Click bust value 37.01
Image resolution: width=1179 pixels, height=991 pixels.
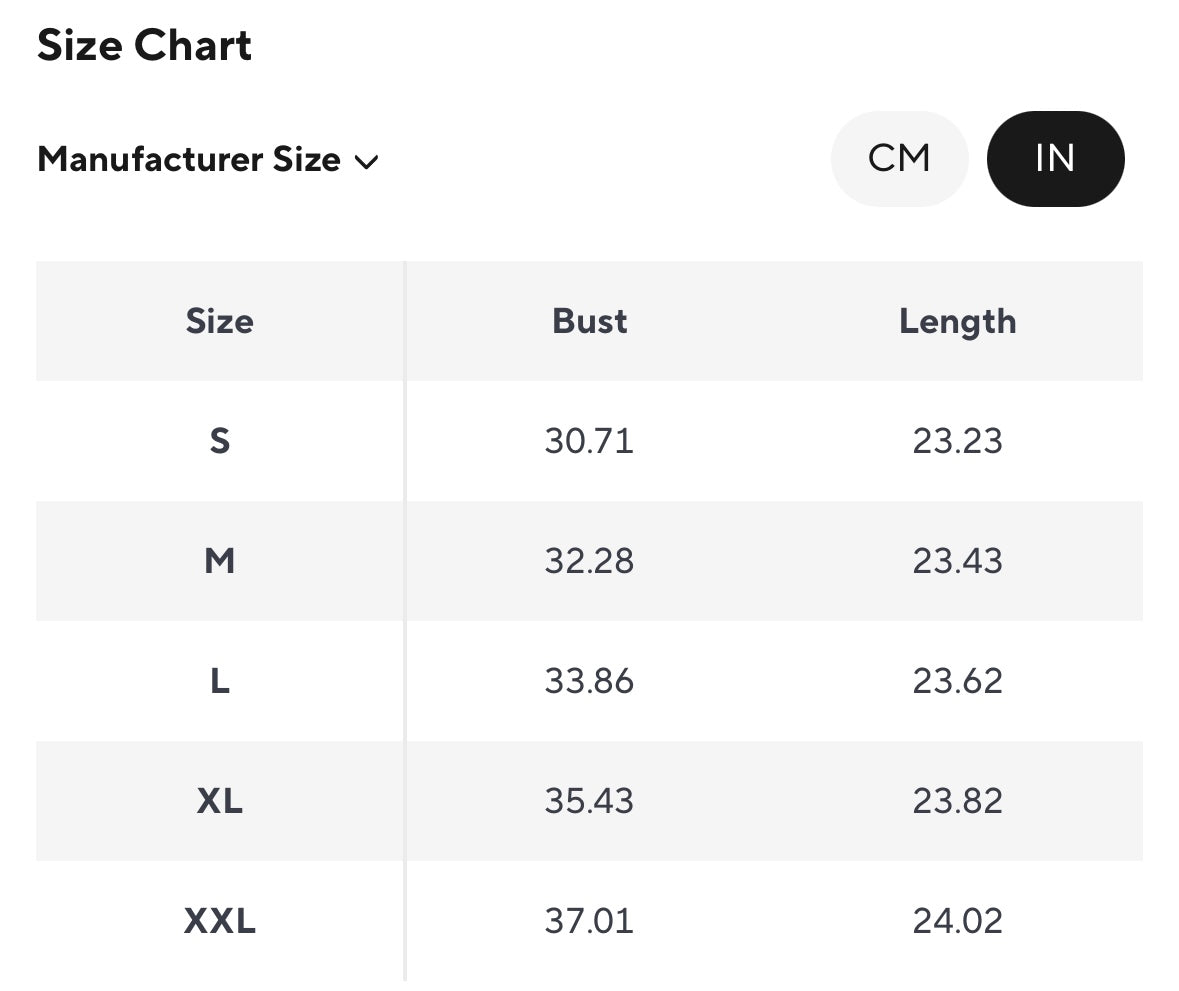click(x=589, y=921)
